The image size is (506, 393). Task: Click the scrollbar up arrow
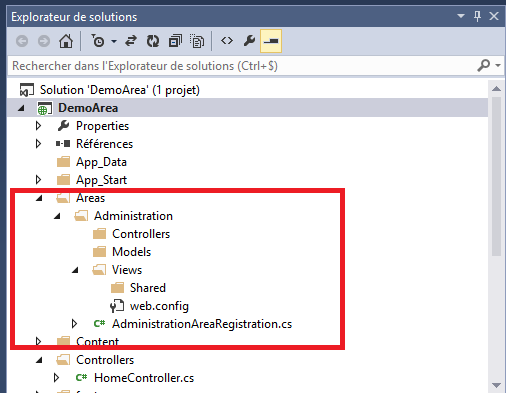(x=496, y=88)
